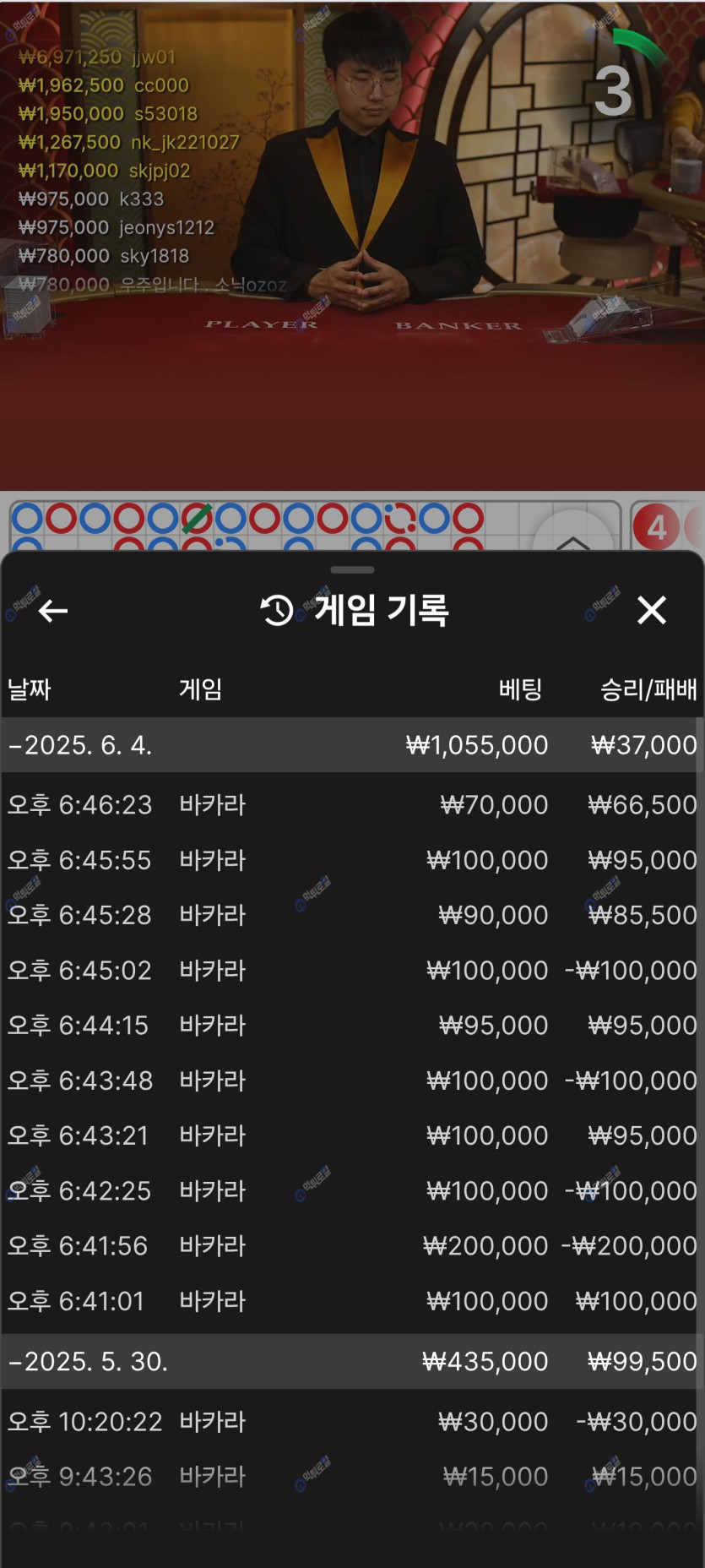Click the ₩15,000 bet in the 9:43:26 row

pyautogui.click(x=496, y=1477)
